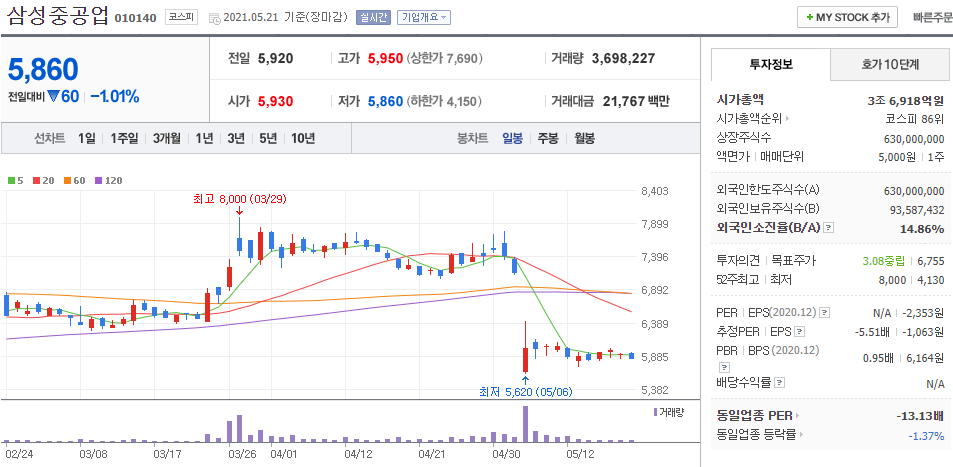
Task: Select the 1주일 line chart period
Action: (x=125, y=138)
